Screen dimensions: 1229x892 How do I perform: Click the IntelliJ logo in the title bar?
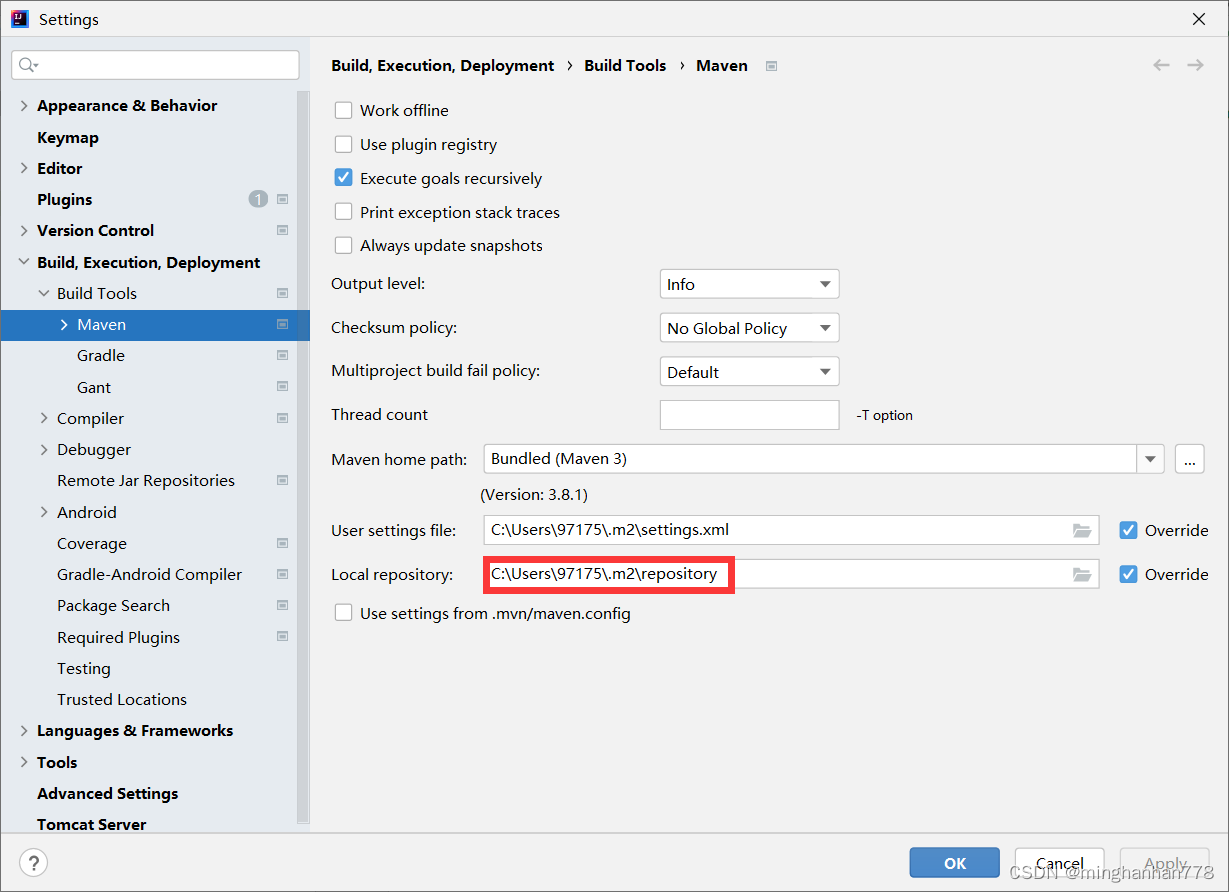20,19
